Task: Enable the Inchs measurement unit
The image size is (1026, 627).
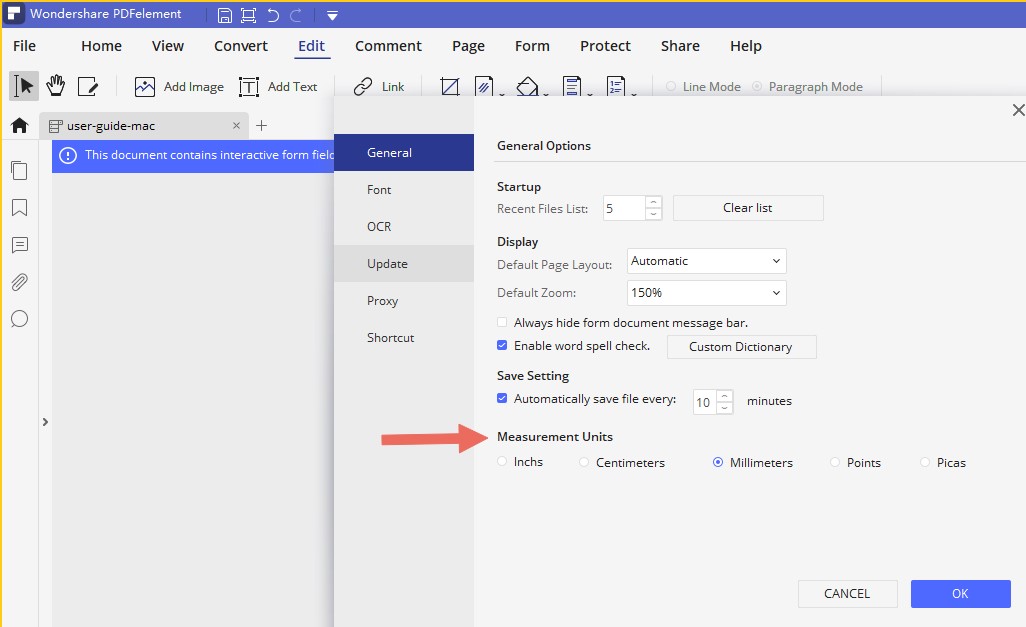Action: pos(504,462)
